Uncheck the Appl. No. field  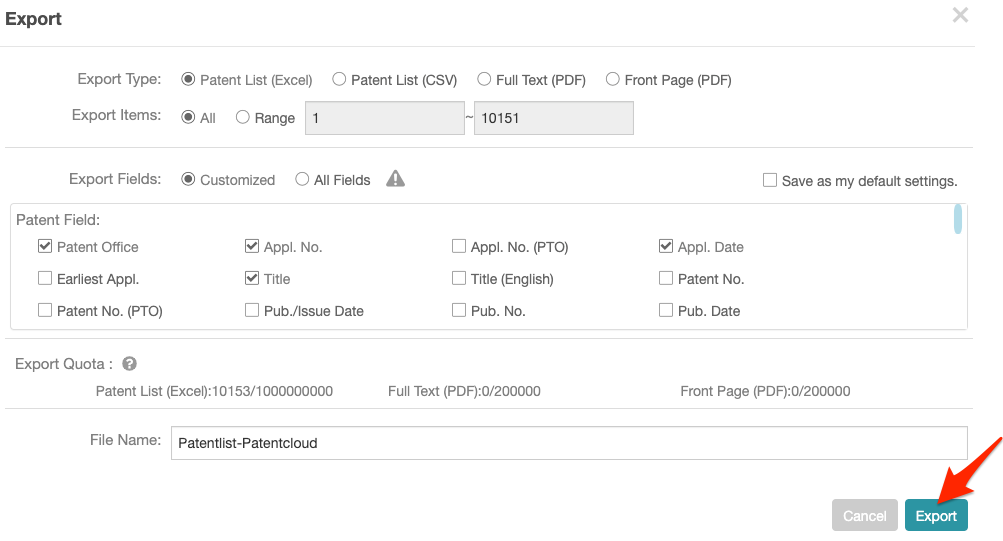coord(252,246)
